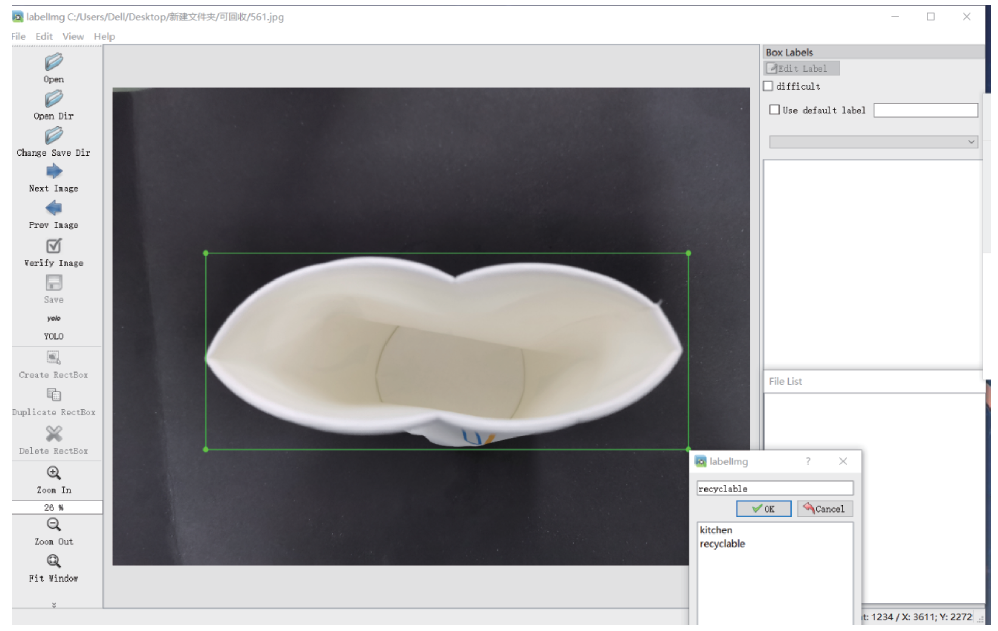Go to Next Image arrow
The width and height of the screenshot is (998, 631).
point(54,172)
